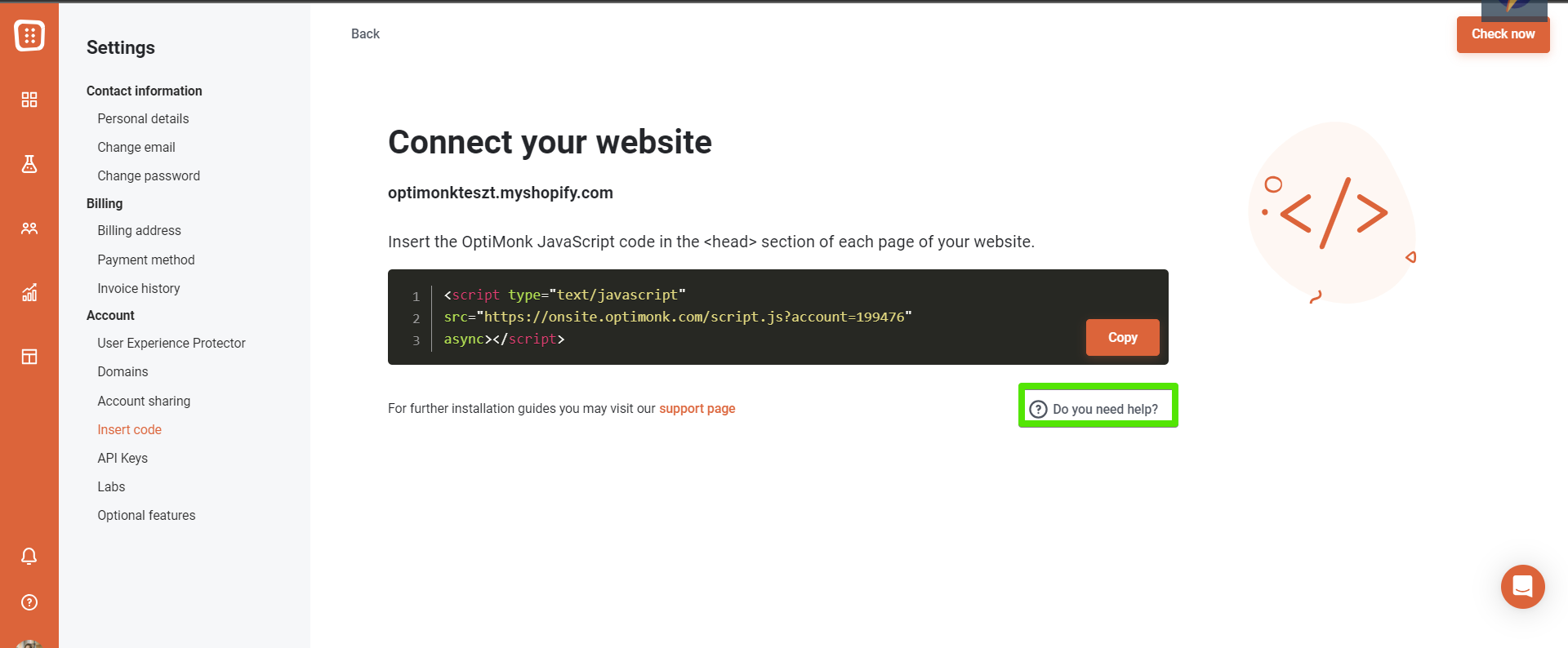Open the Analytics chart icon in sidebar
The width and height of the screenshot is (1568, 648).
tap(29, 292)
